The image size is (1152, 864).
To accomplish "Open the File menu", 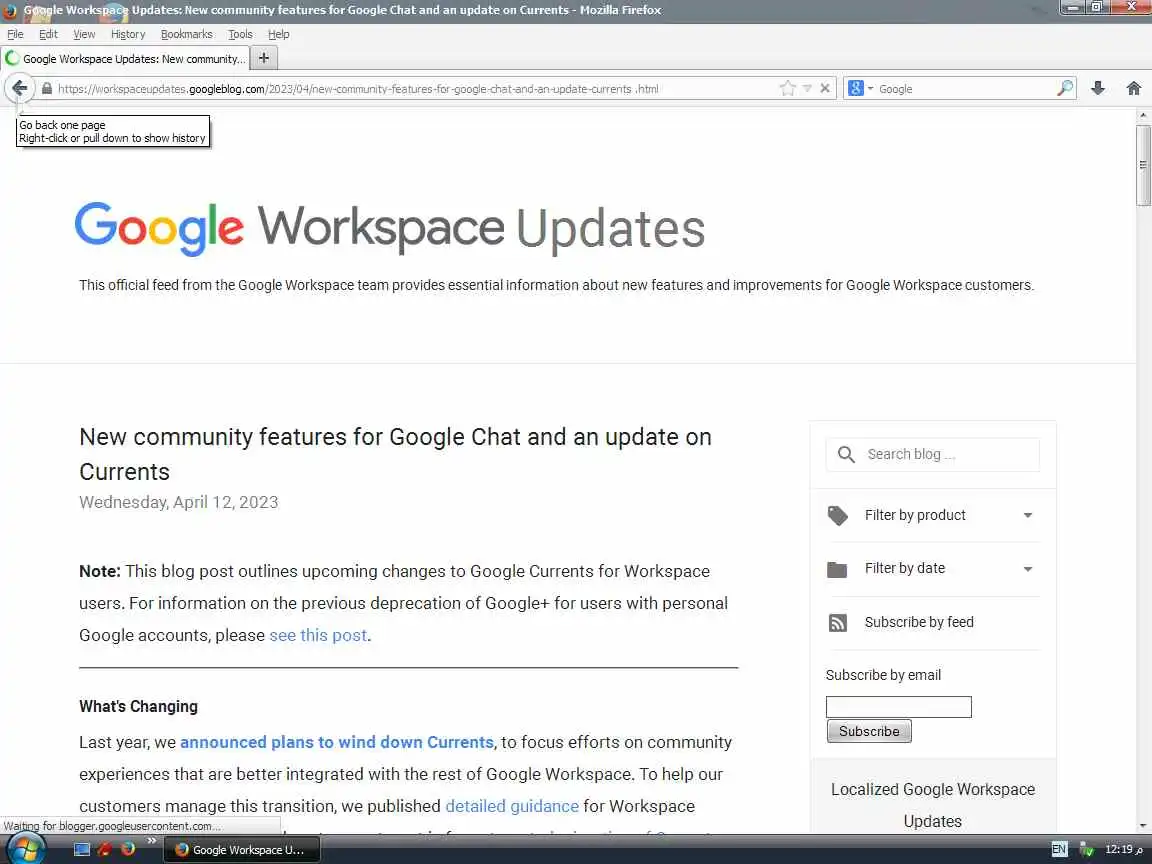I will [15, 34].
